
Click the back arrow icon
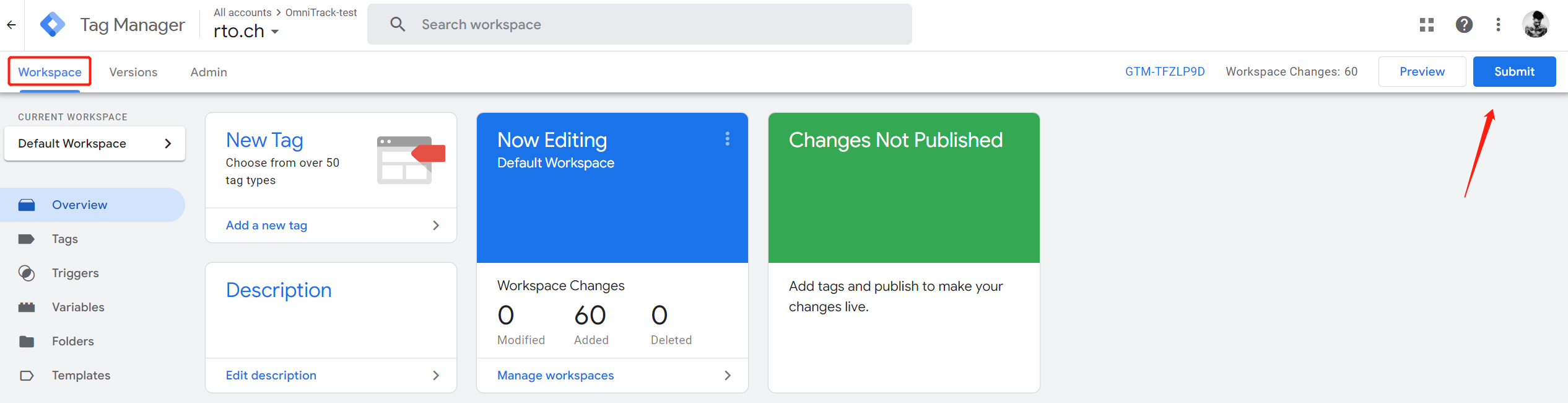(11, 25)
